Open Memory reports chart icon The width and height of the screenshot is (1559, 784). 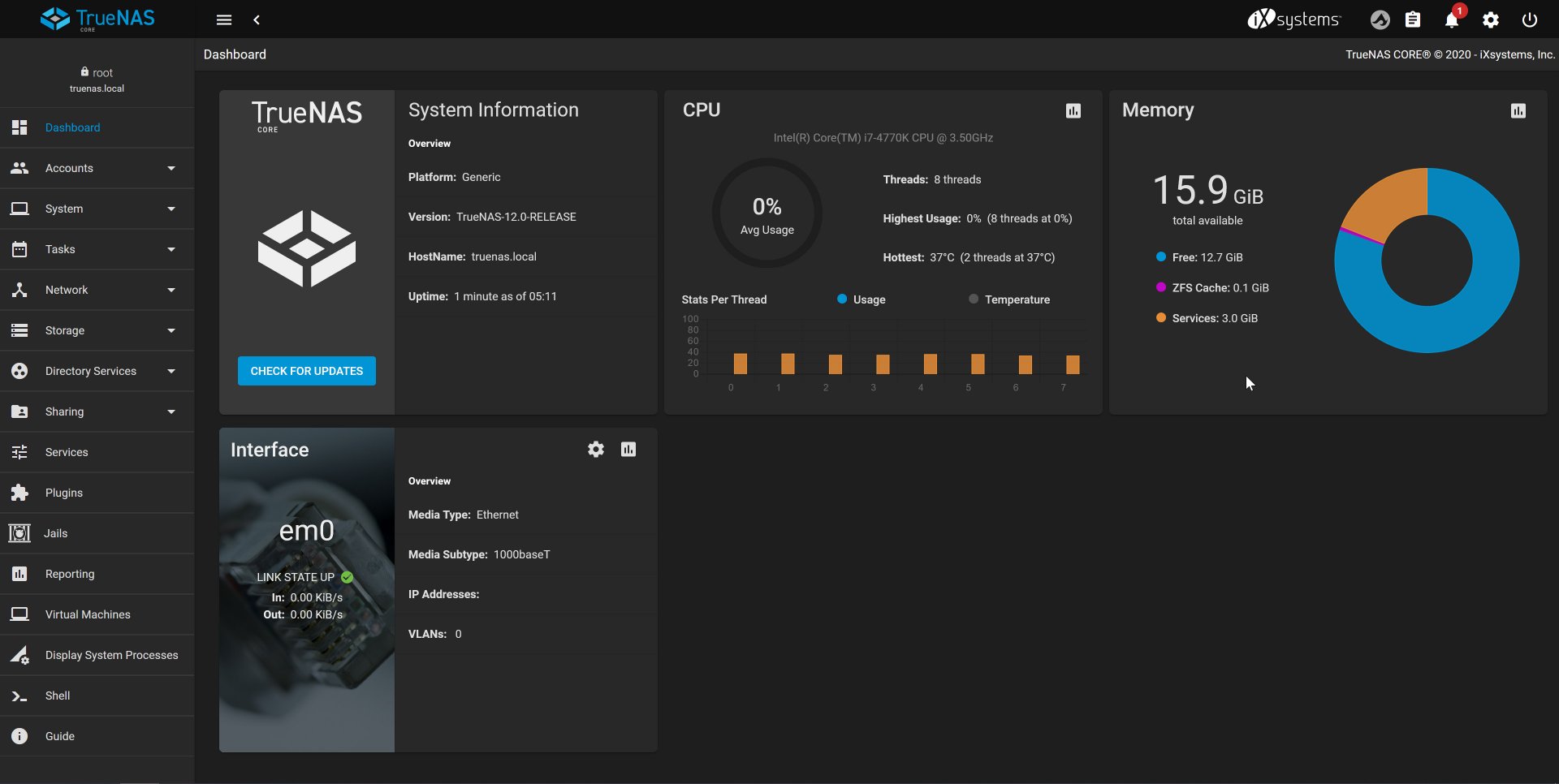click(x=1518, y=110)
